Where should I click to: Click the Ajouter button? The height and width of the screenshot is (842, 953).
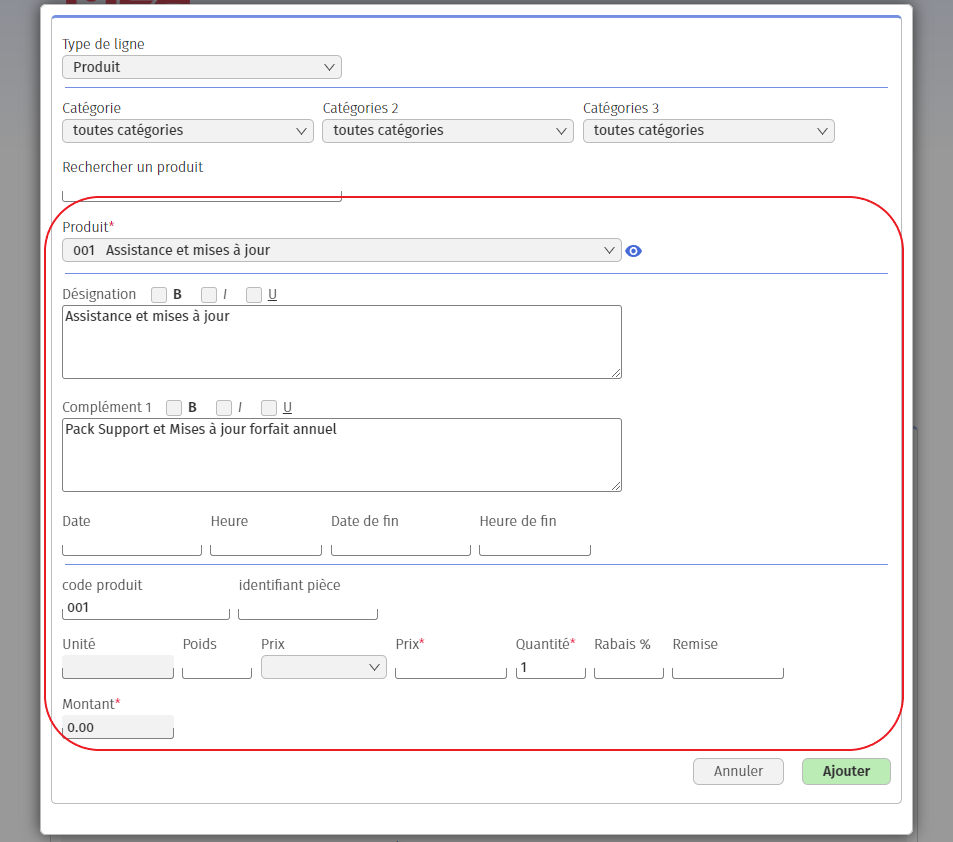pos(845,771)
